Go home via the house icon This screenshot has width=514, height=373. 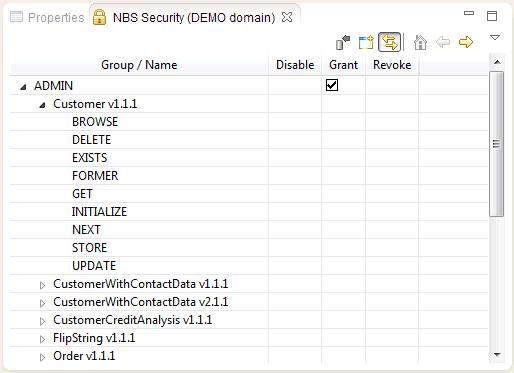[x=420, y=42]
